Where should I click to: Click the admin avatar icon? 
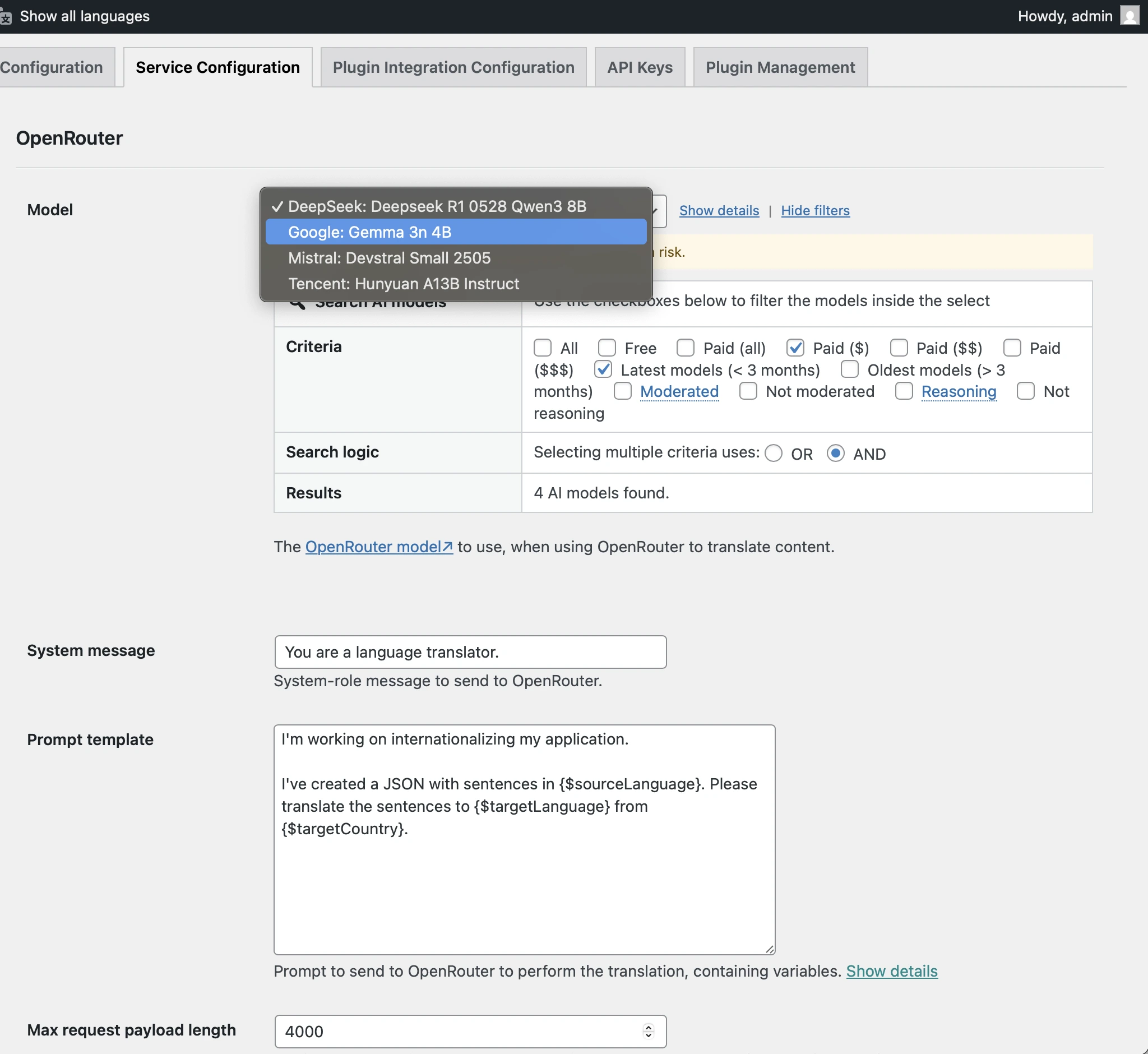[x=1129, y=15]
